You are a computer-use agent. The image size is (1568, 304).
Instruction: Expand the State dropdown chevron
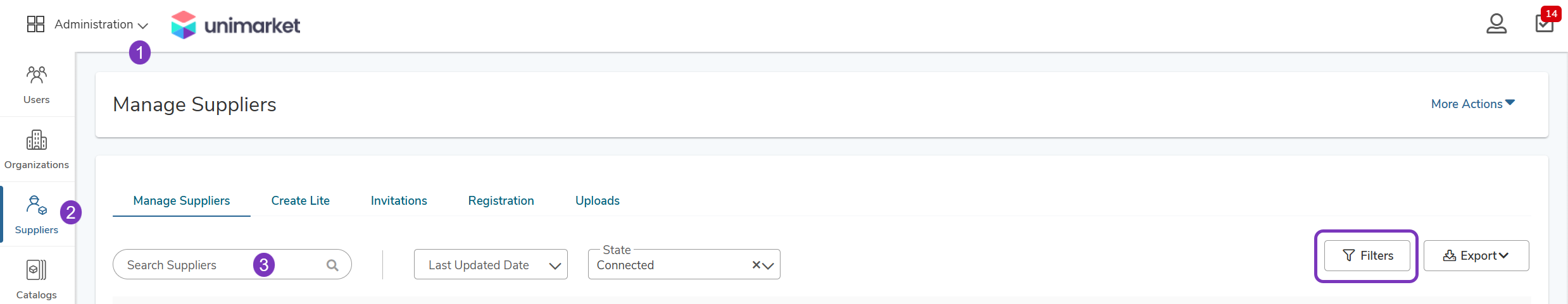[768, 265]
